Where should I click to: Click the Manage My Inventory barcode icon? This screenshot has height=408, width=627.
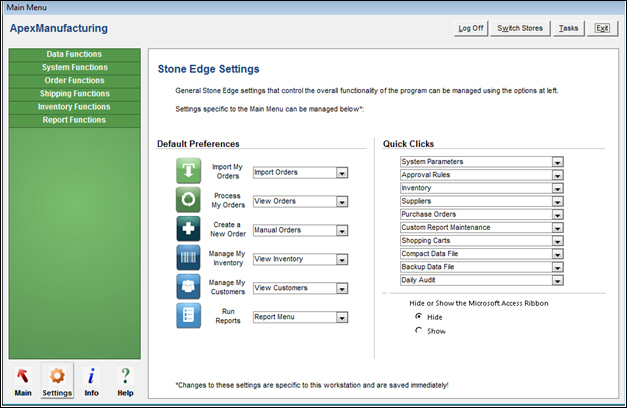[x=188, y=258]
